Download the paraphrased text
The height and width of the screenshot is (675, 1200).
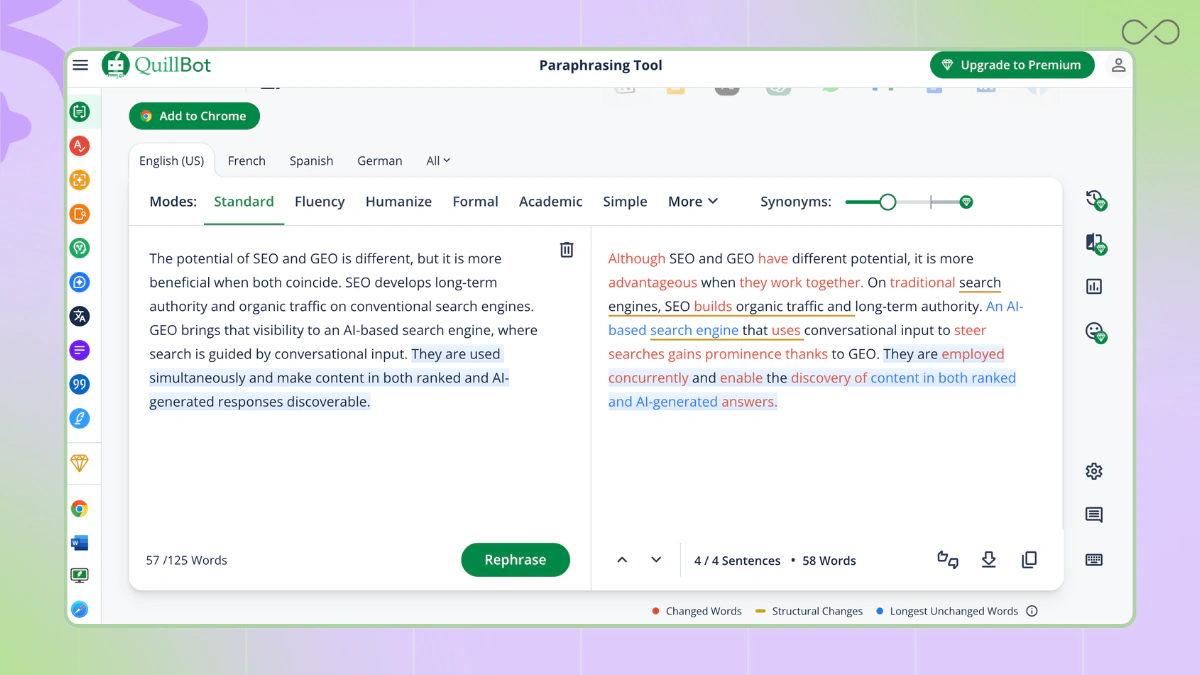tap(988, 560)
